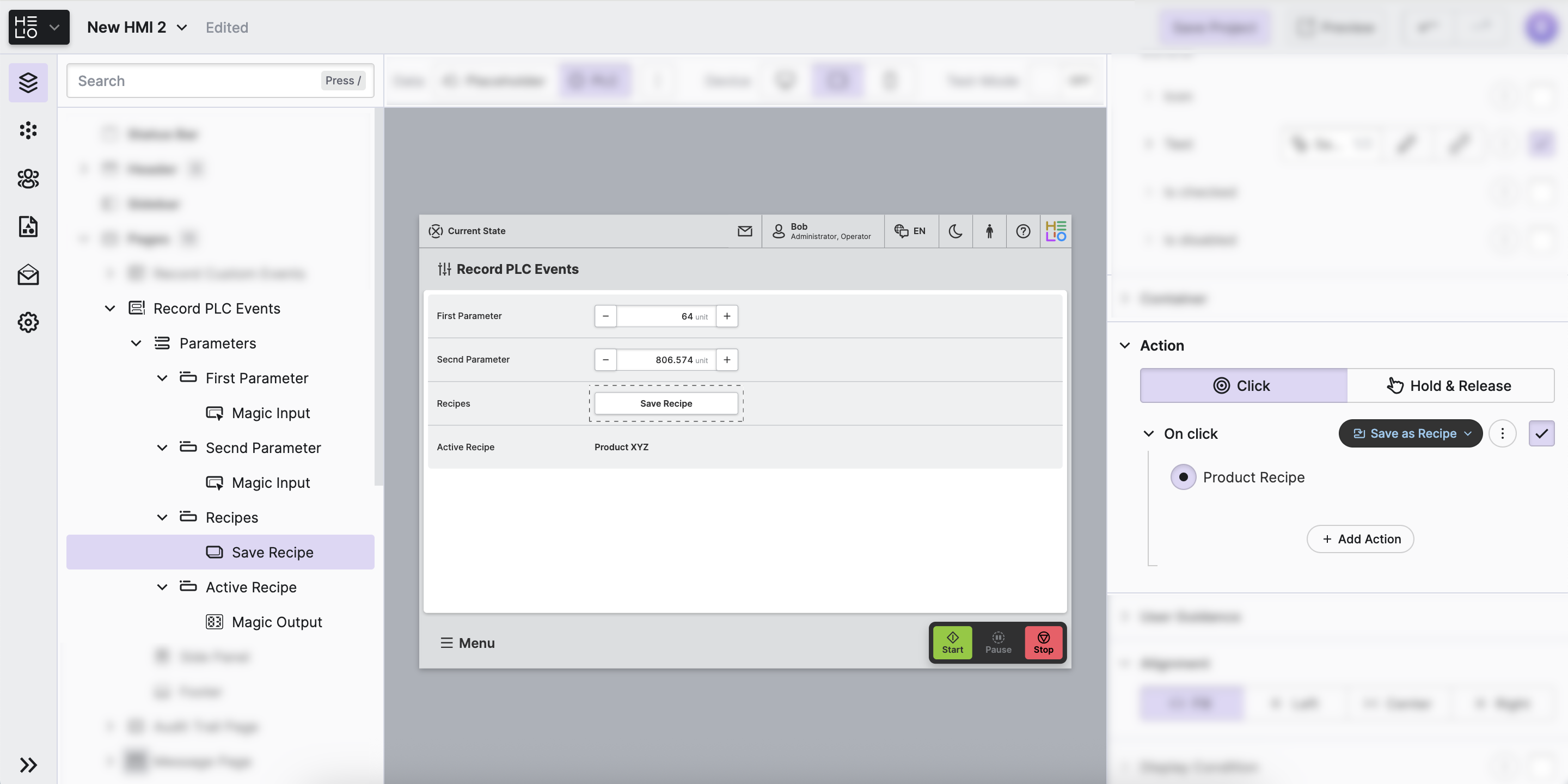The image size is (1568, 784).
Task: Collapse the Action section
Action: [1124, 345]
